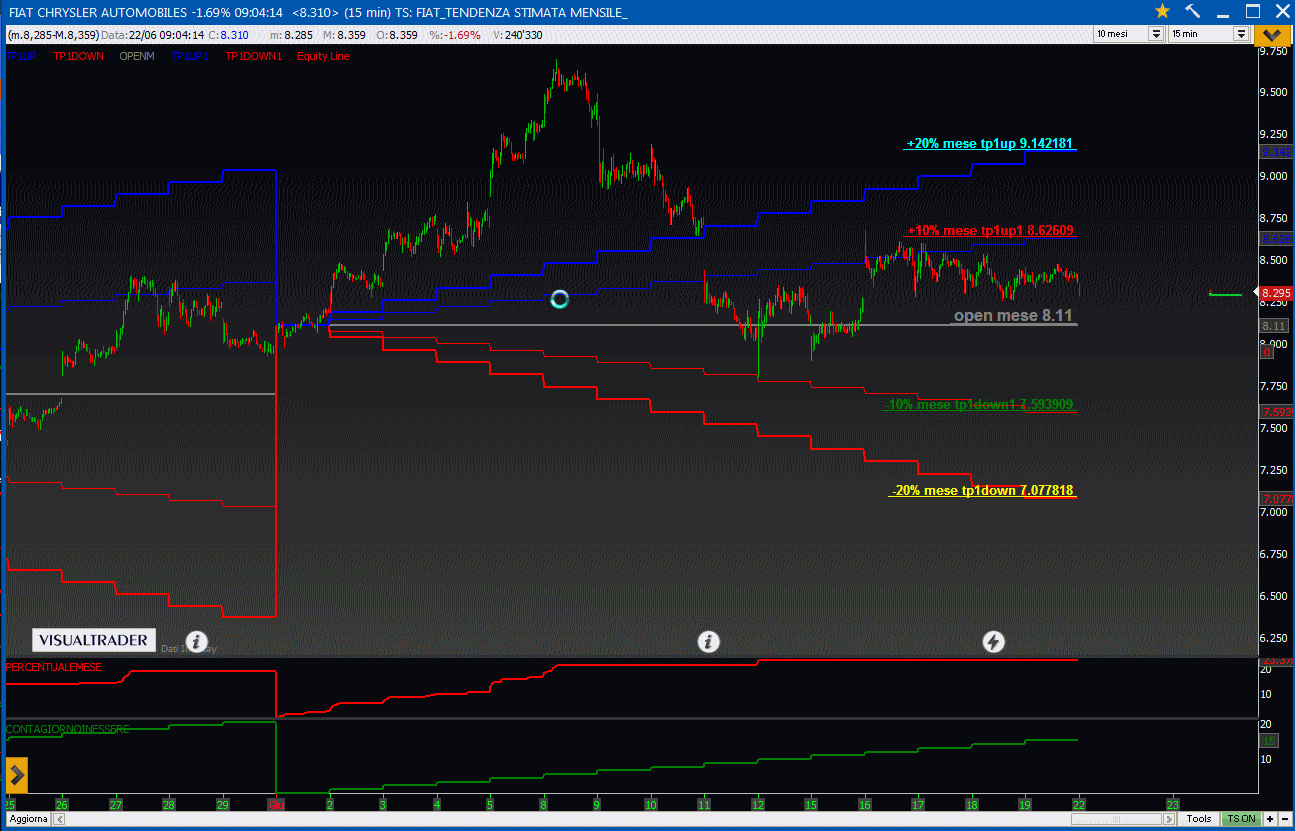Click the 8.11 price tag on axis
This screenshot has height=831, width=1295.
[x=1273, y=326]
